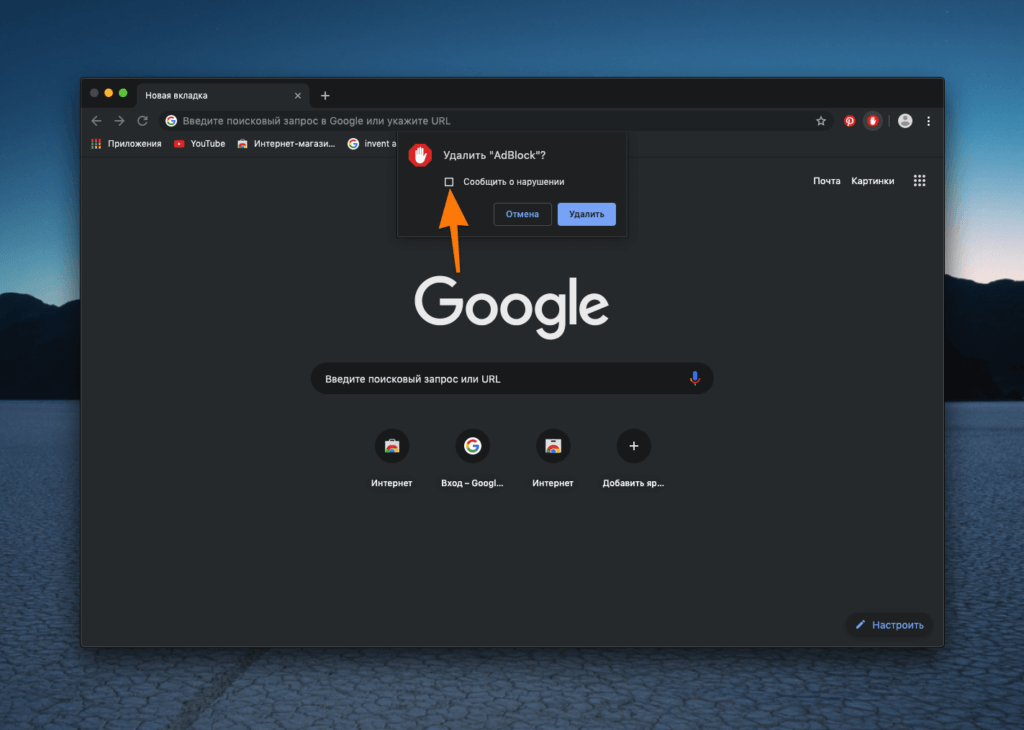Image resolution: width=1024 pixels, height=730 pixels.
Task: Click the Google icon in address bar
Action: [171, 121]
